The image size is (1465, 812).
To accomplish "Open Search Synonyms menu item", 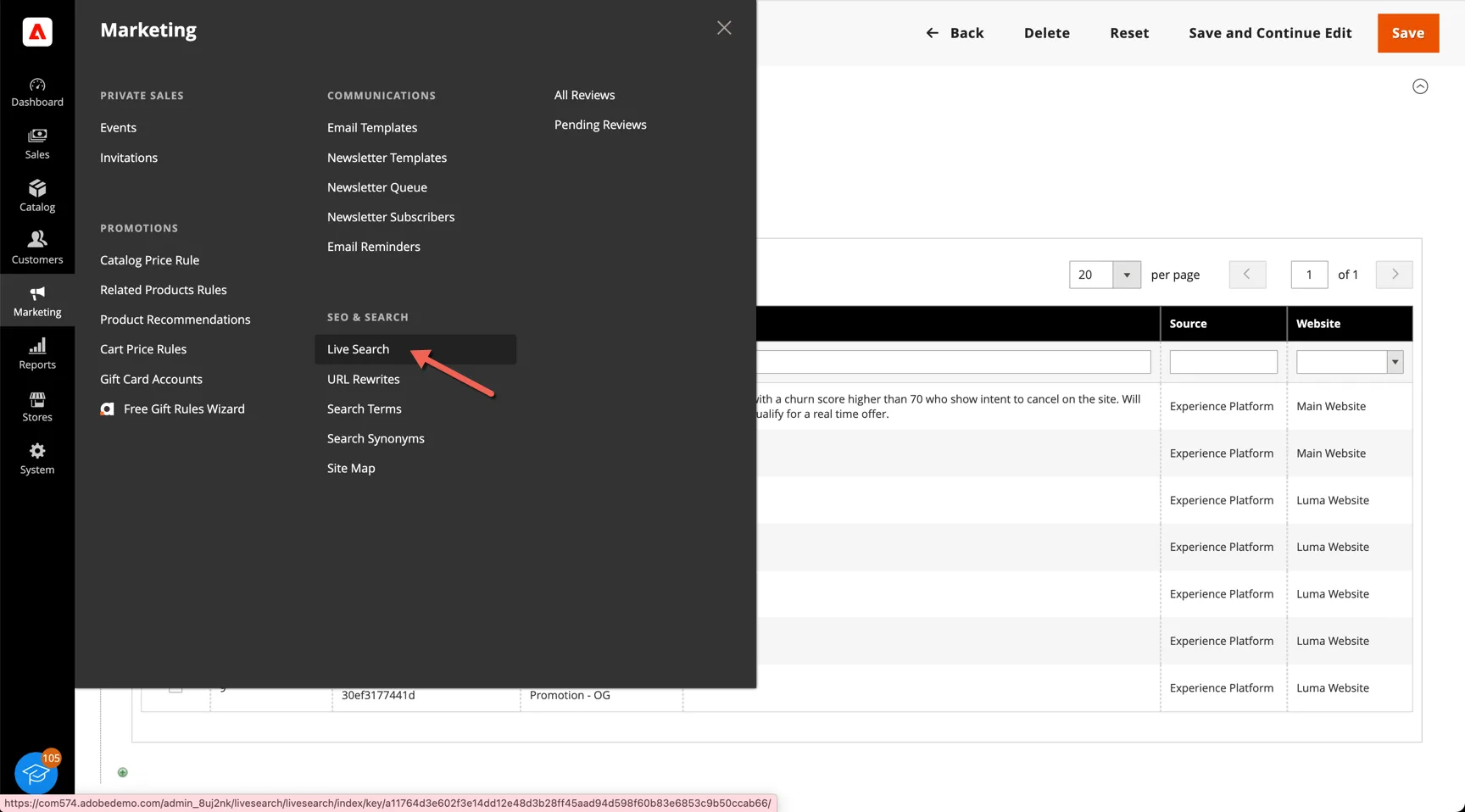I will tap(376, 438).
